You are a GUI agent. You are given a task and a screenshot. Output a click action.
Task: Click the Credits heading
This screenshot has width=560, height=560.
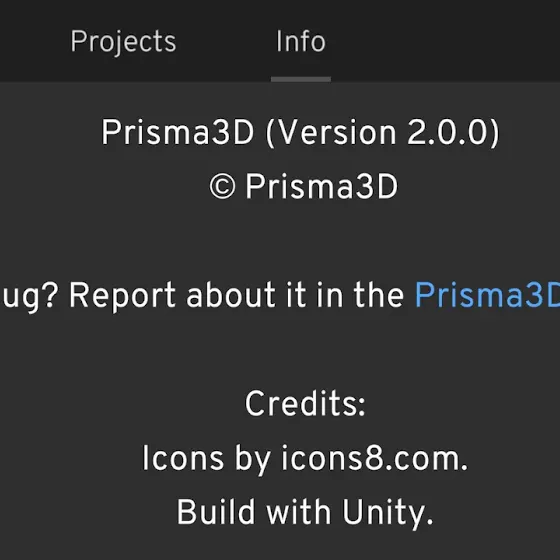(305, 404)
